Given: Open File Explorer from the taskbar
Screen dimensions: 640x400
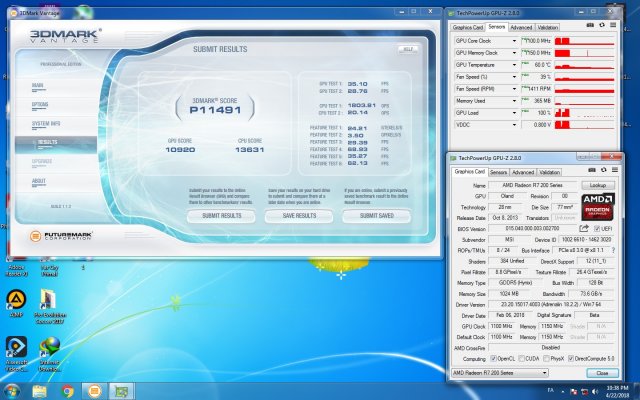Looking at the screenshot, I should coord(39,391).
